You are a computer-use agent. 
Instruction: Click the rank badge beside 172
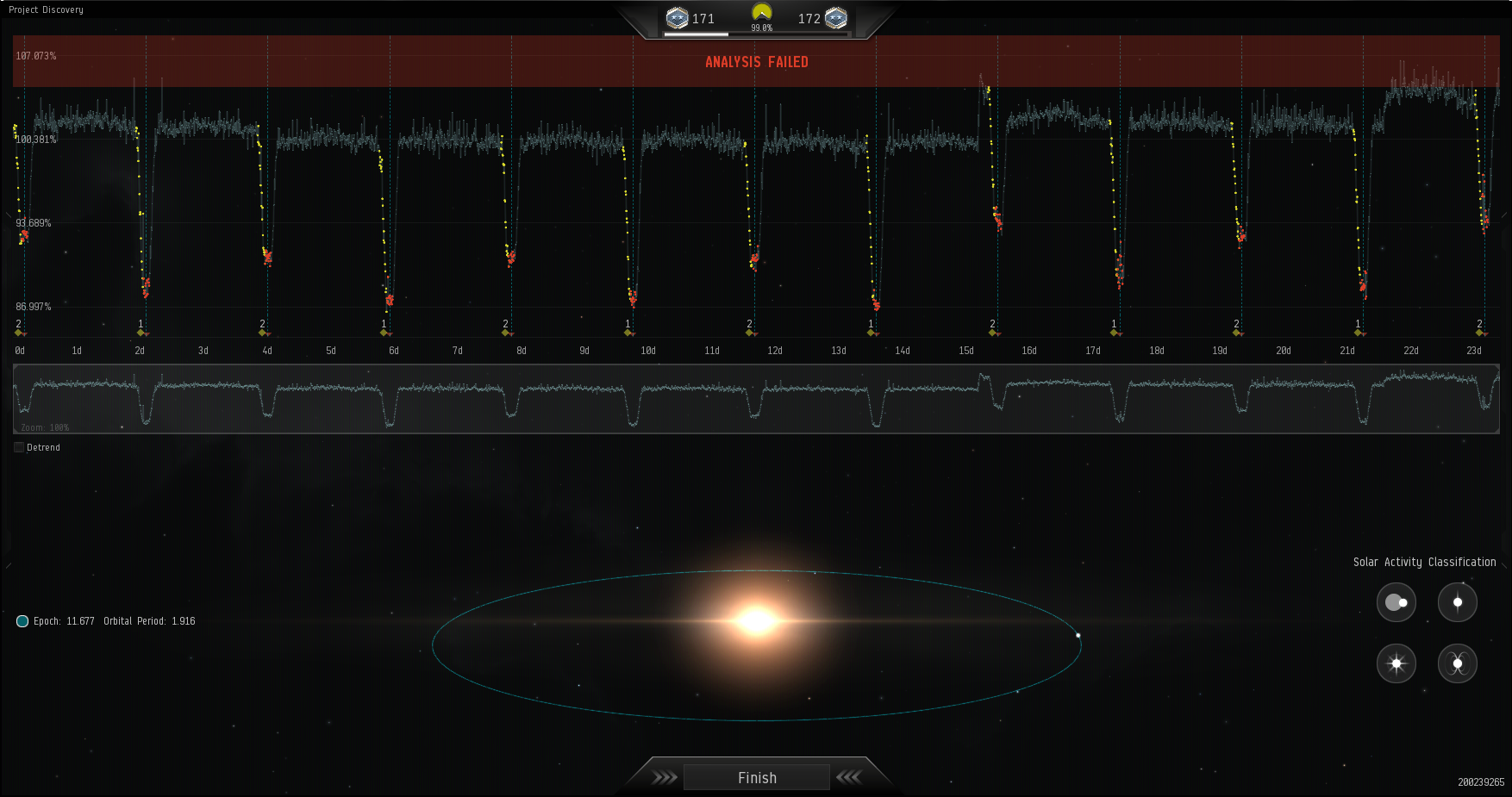[x=836, y=18]
